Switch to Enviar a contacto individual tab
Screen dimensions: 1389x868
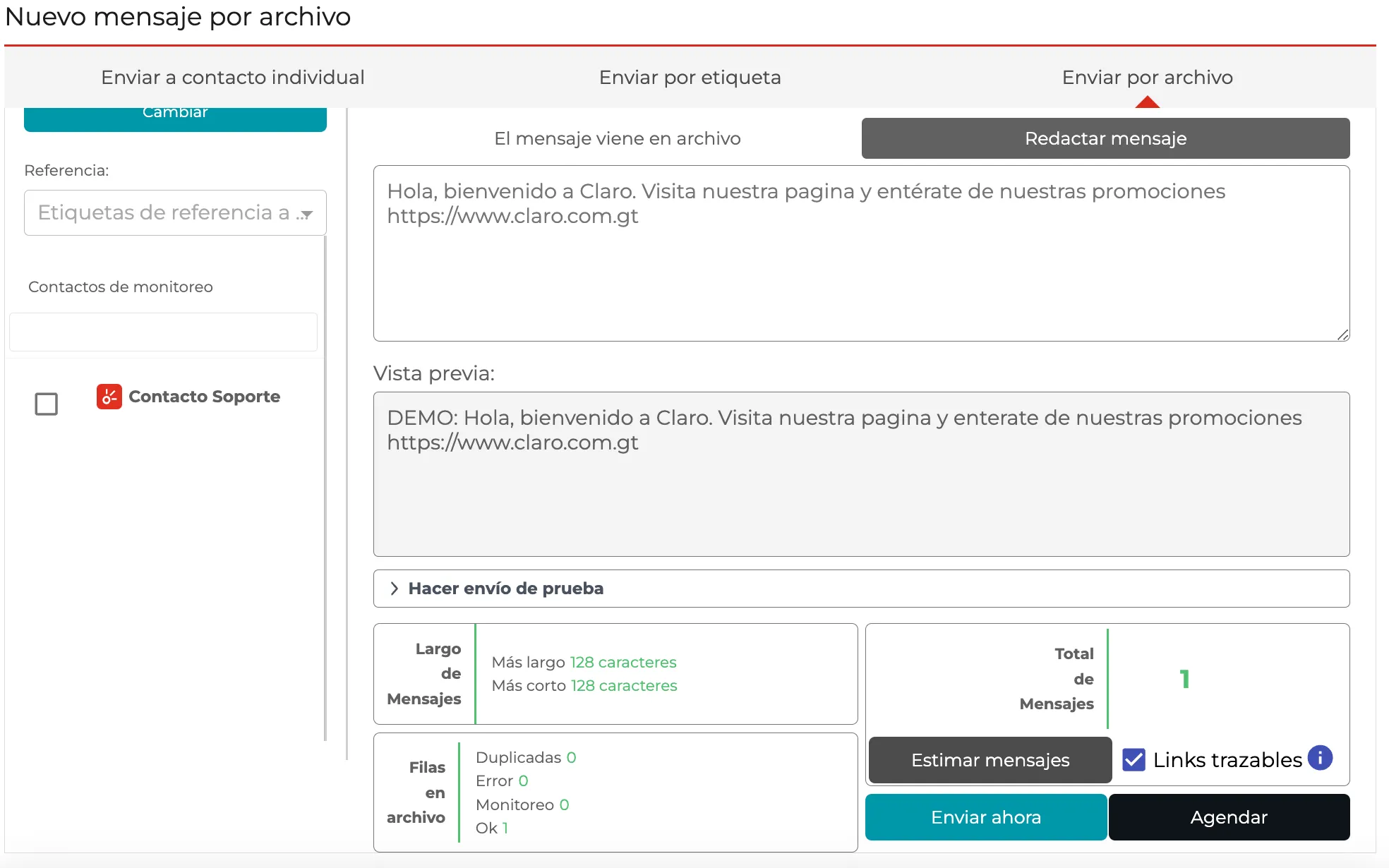pos(233,77)
